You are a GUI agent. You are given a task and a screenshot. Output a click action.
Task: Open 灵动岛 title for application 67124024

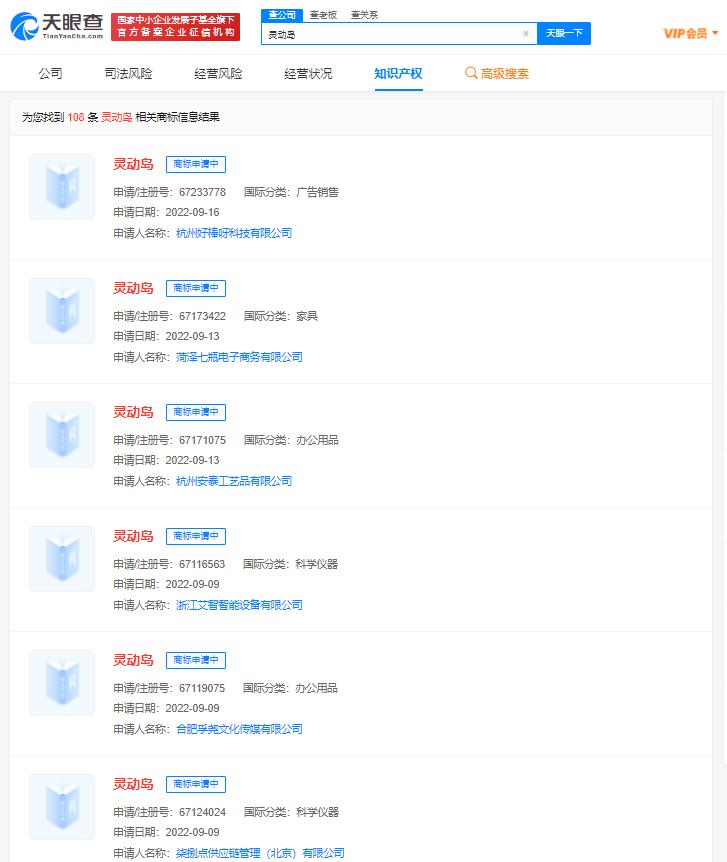click(x=133, y=784)
